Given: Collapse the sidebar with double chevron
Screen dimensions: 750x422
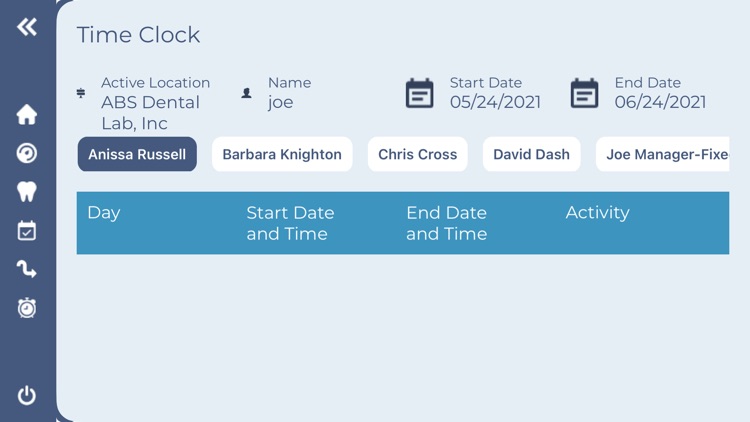Looking at the screenshot, I should pos(27,27).
